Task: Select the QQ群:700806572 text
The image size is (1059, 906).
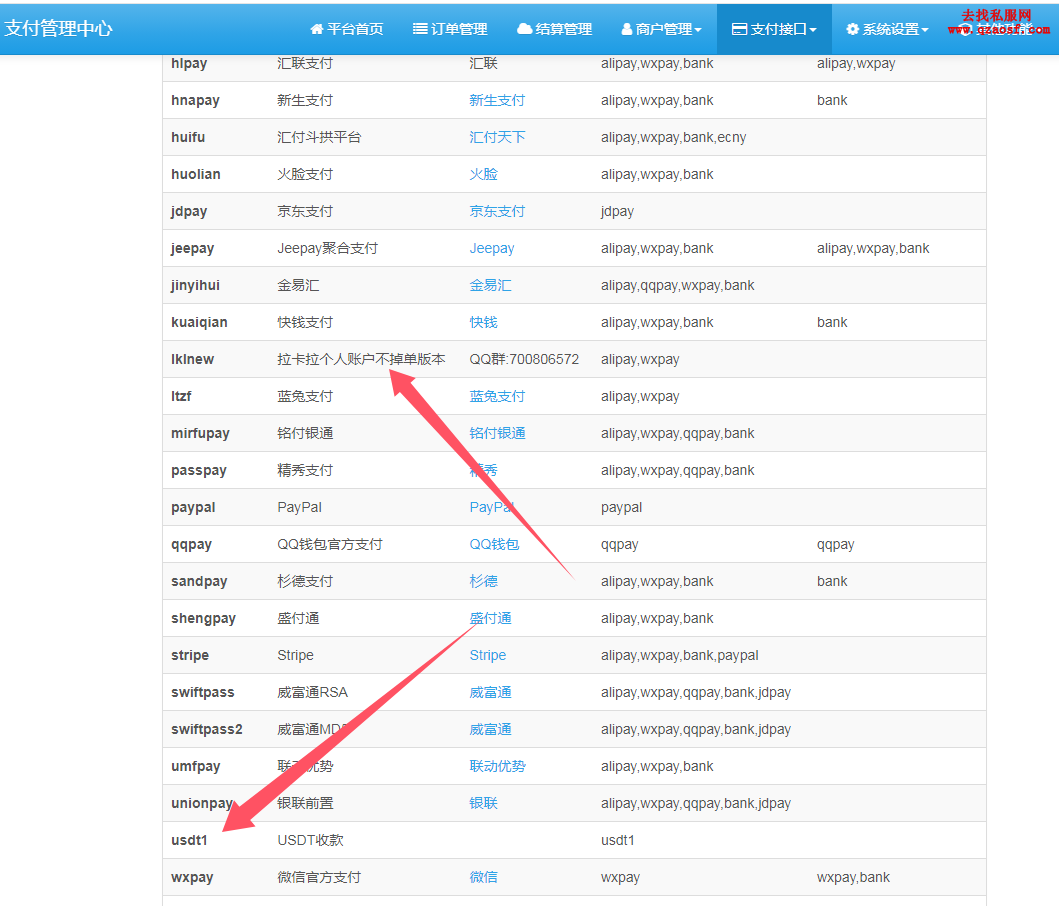Action: (524, 359)
